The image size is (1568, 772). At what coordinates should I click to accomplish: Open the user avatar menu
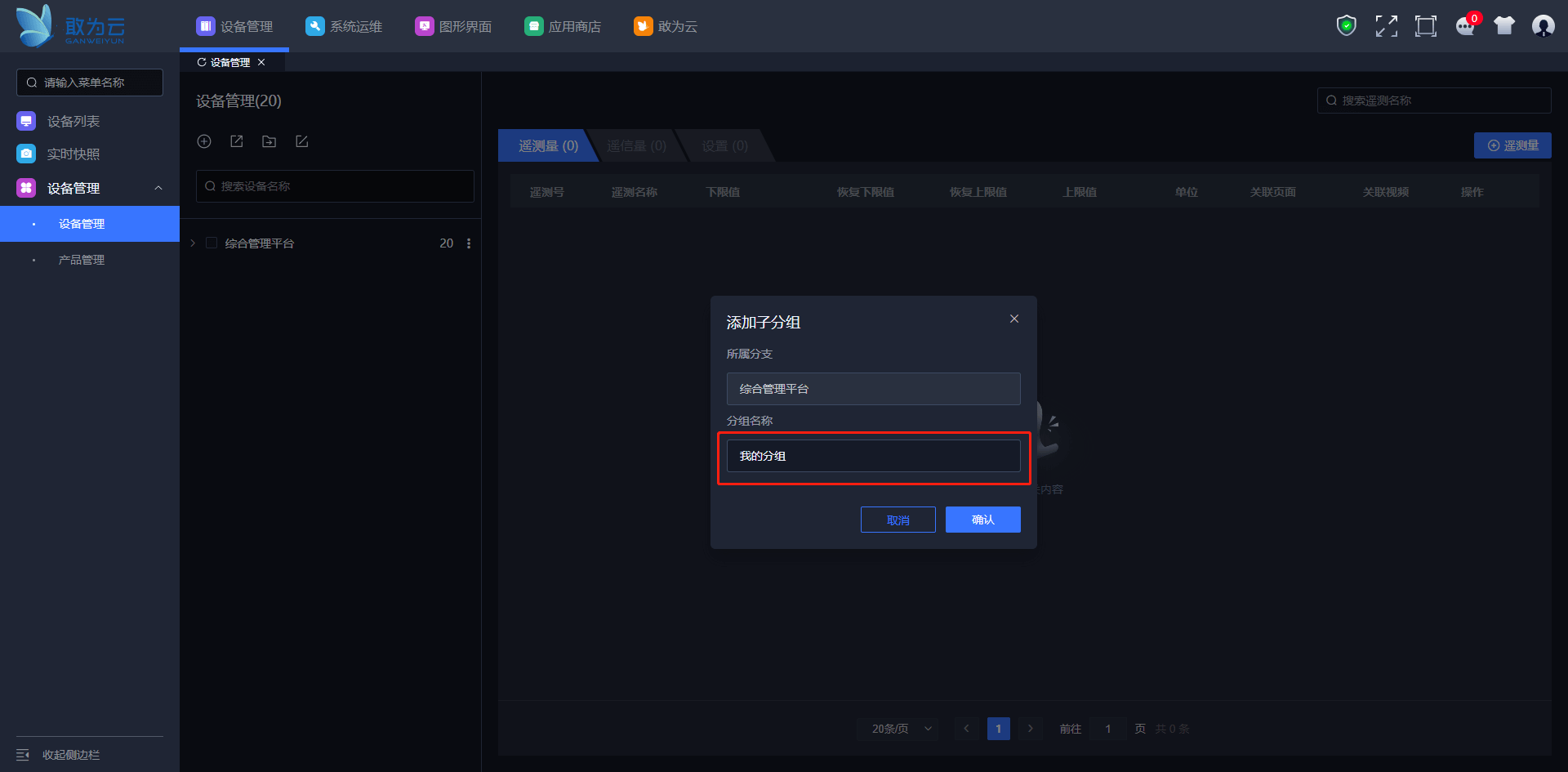1543,26
